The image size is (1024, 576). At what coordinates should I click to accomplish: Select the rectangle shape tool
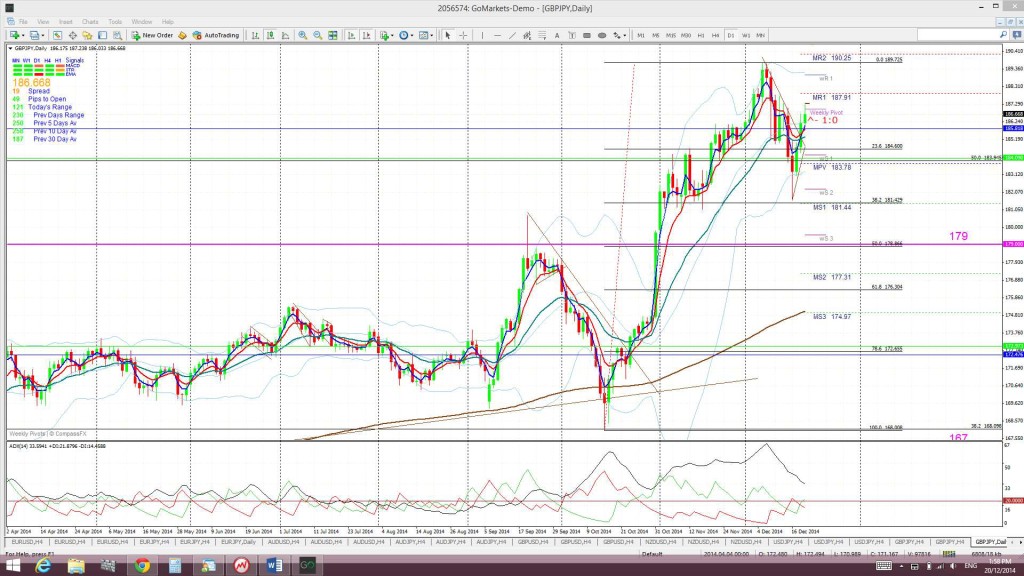point(587,35)
